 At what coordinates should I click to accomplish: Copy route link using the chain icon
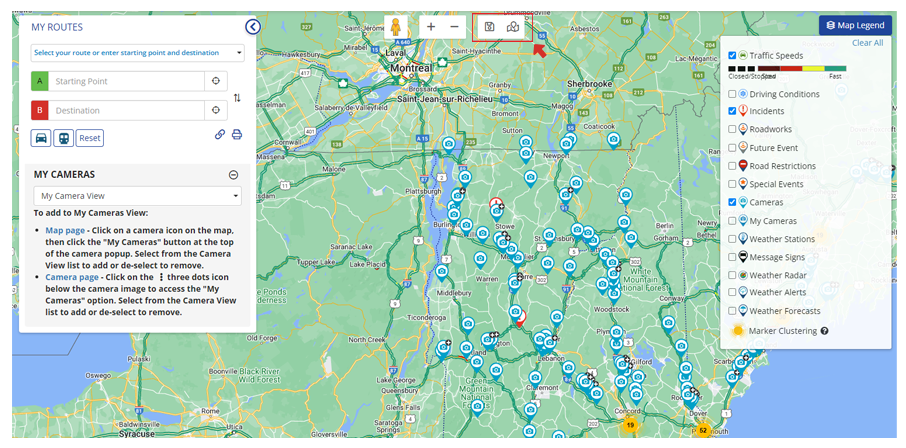[x=219, y=135]
